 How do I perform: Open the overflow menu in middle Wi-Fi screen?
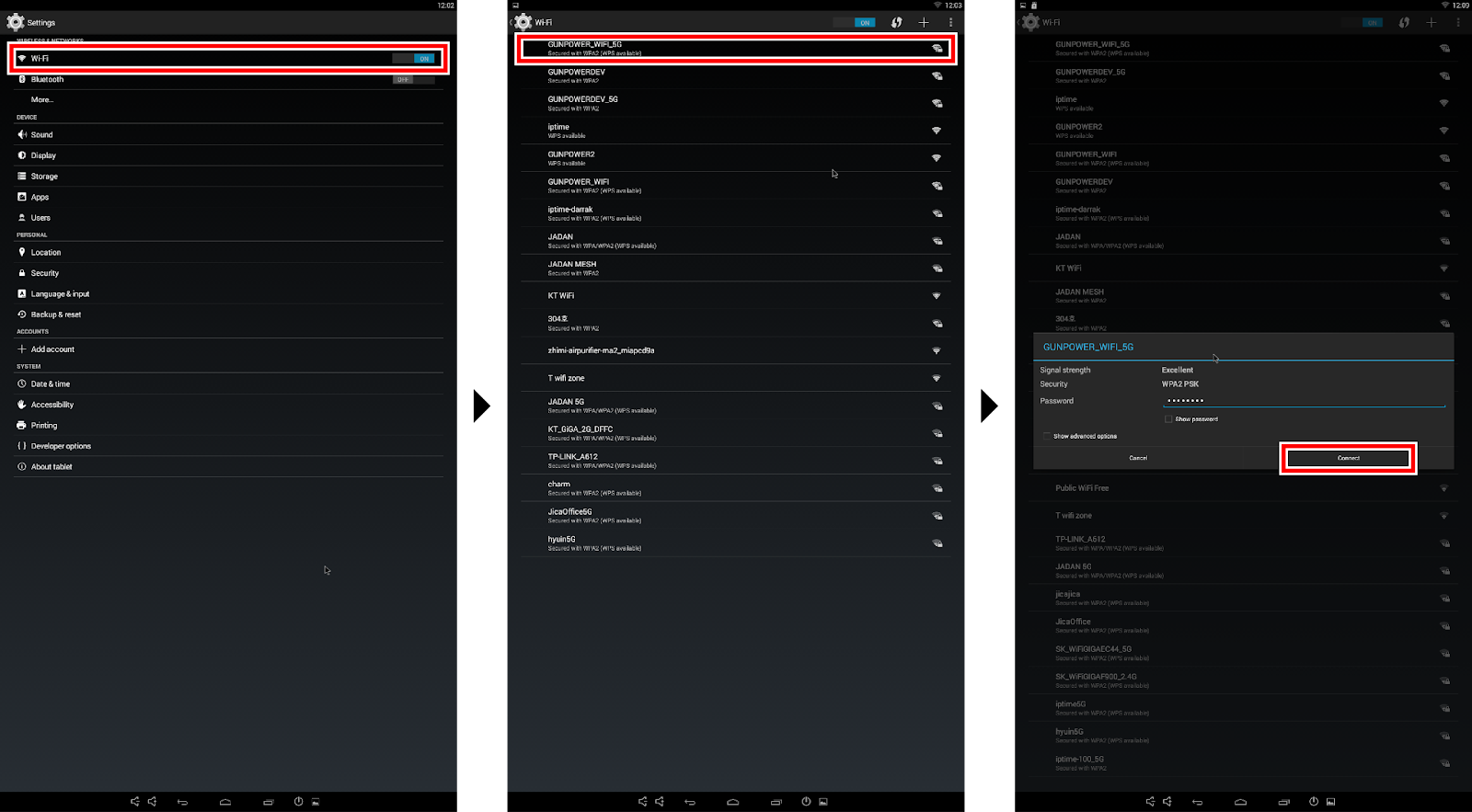[x=950, y=22]
